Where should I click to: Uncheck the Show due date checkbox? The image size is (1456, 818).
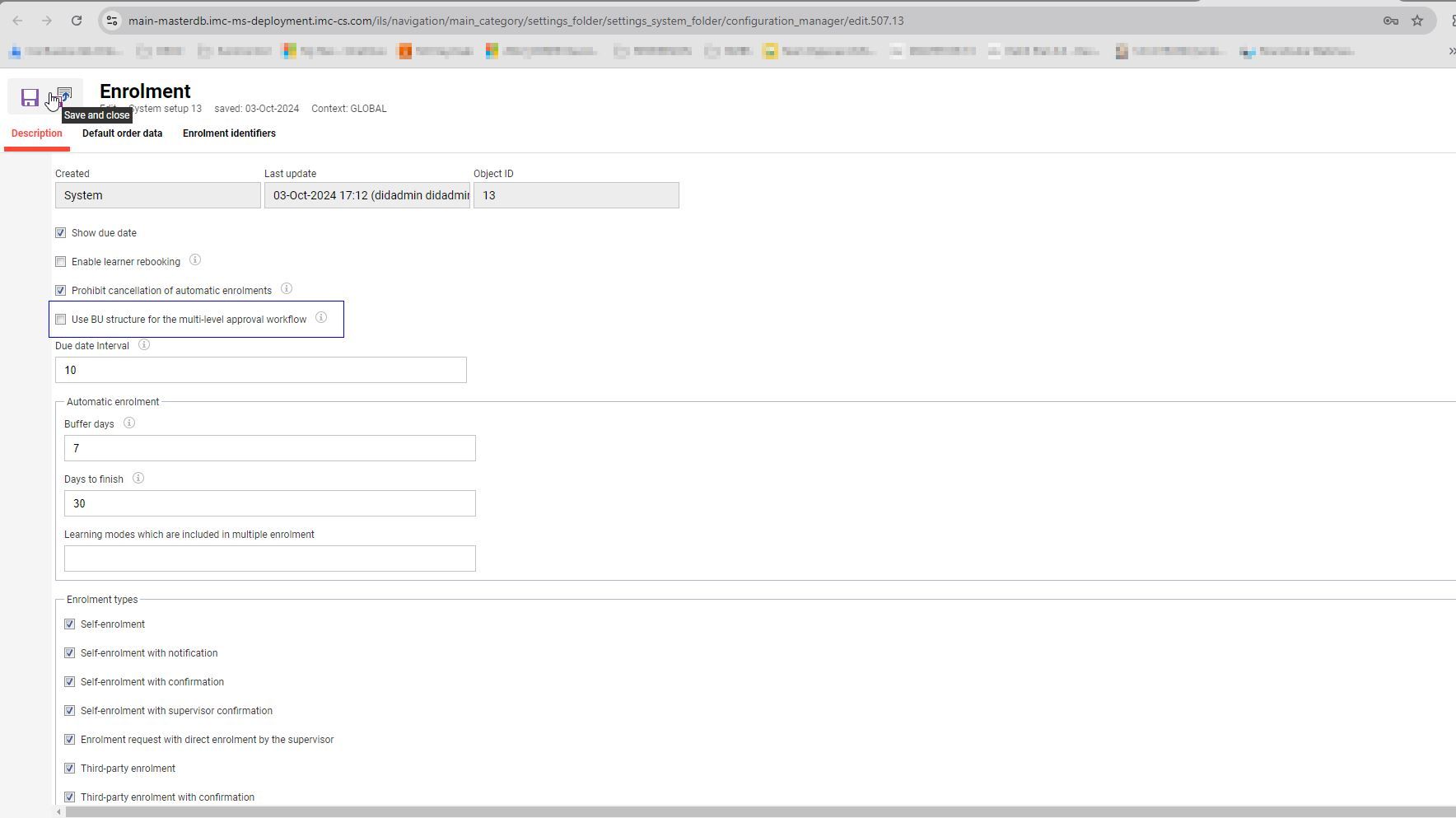click(61, 233)
